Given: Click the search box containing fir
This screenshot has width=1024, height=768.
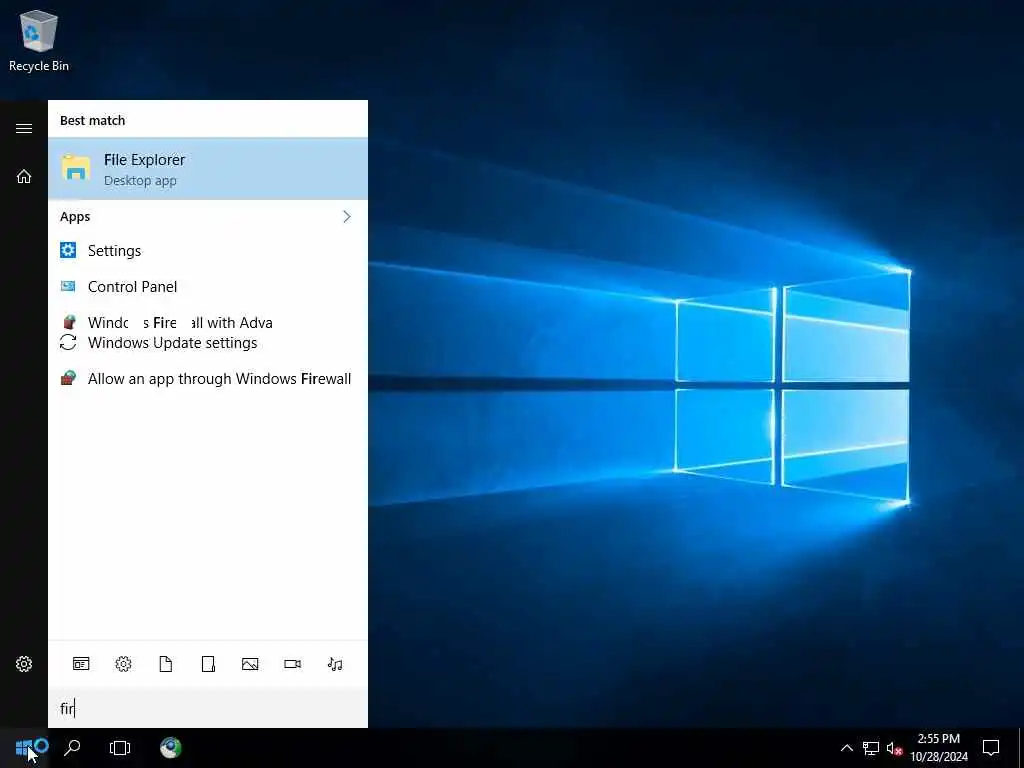Looking at the screenshot, I should 208,708.
